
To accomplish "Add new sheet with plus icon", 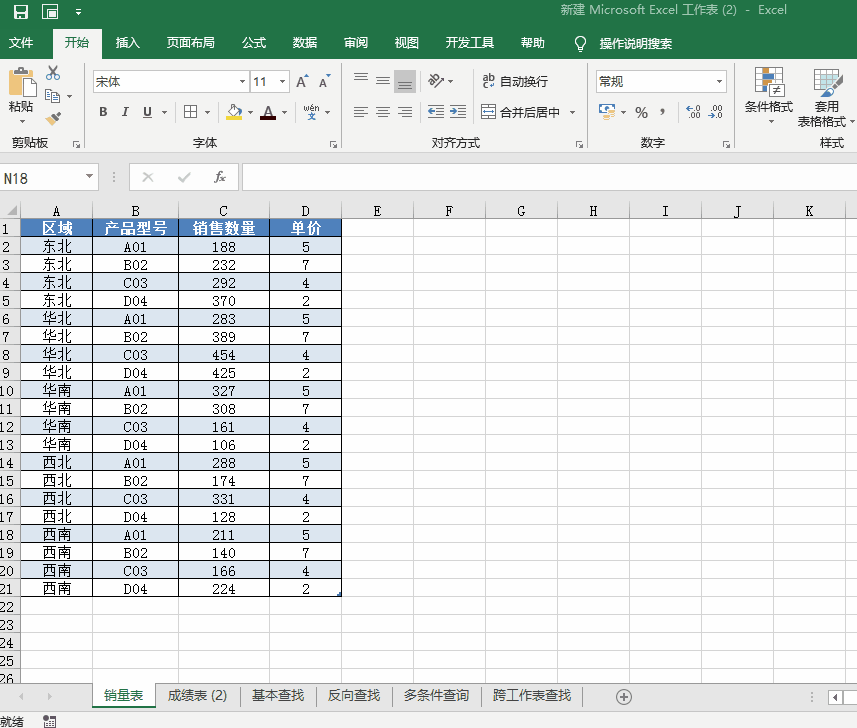I will click(624, 696).
